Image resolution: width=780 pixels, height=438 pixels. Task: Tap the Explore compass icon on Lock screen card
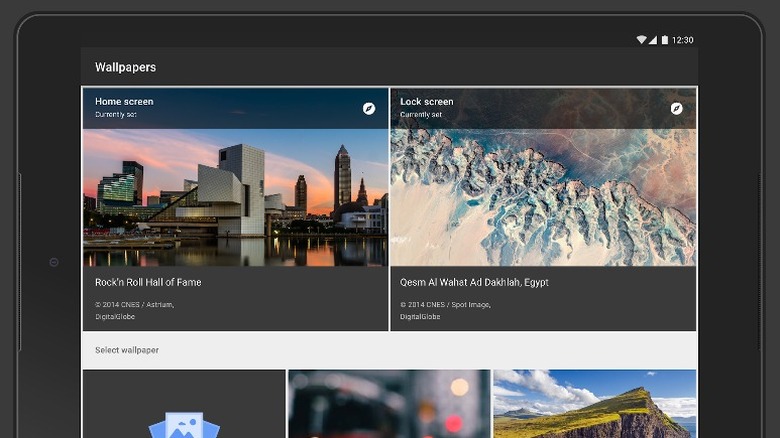point(676,108)
